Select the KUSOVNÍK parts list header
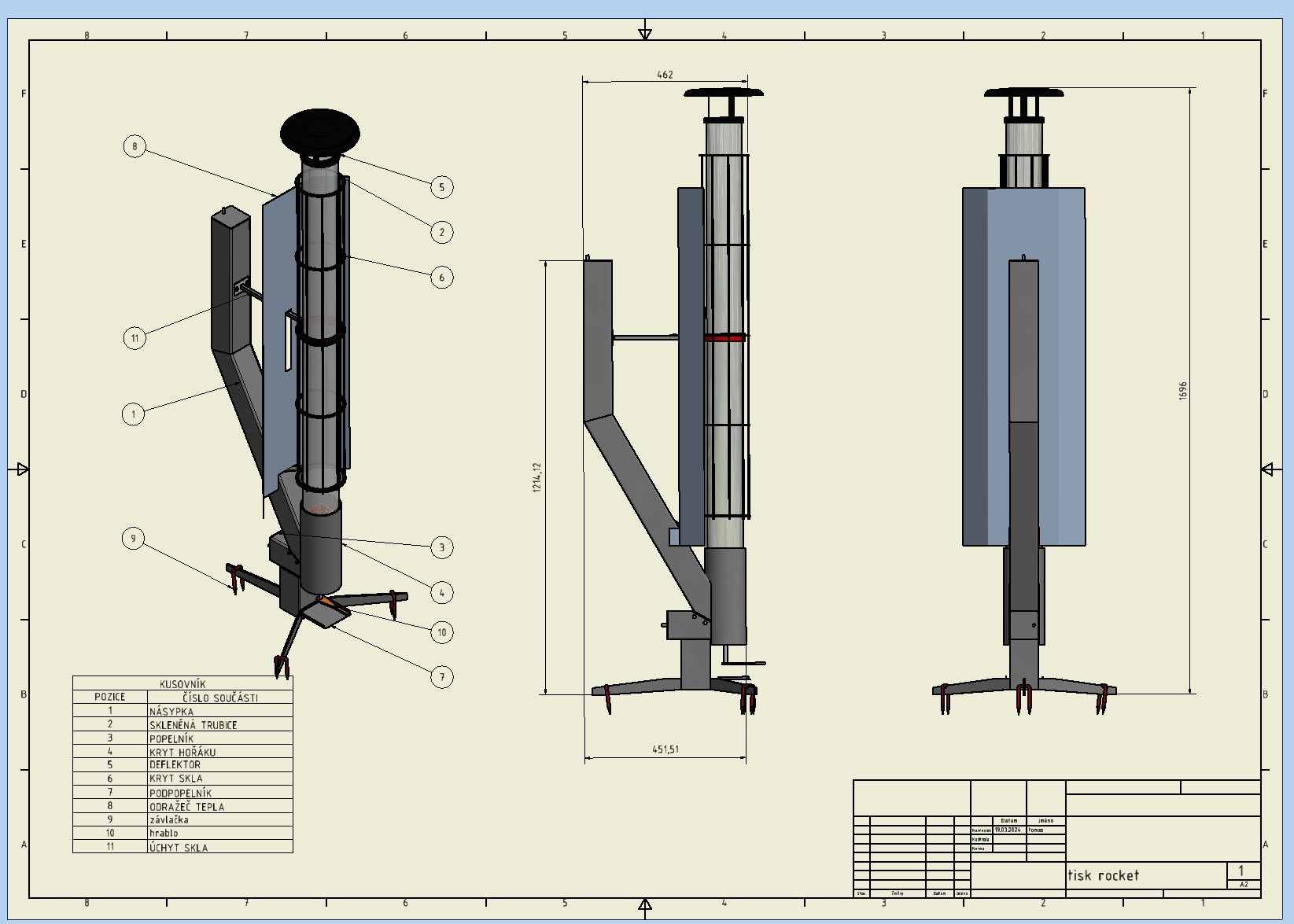 [x=182, y=684]
